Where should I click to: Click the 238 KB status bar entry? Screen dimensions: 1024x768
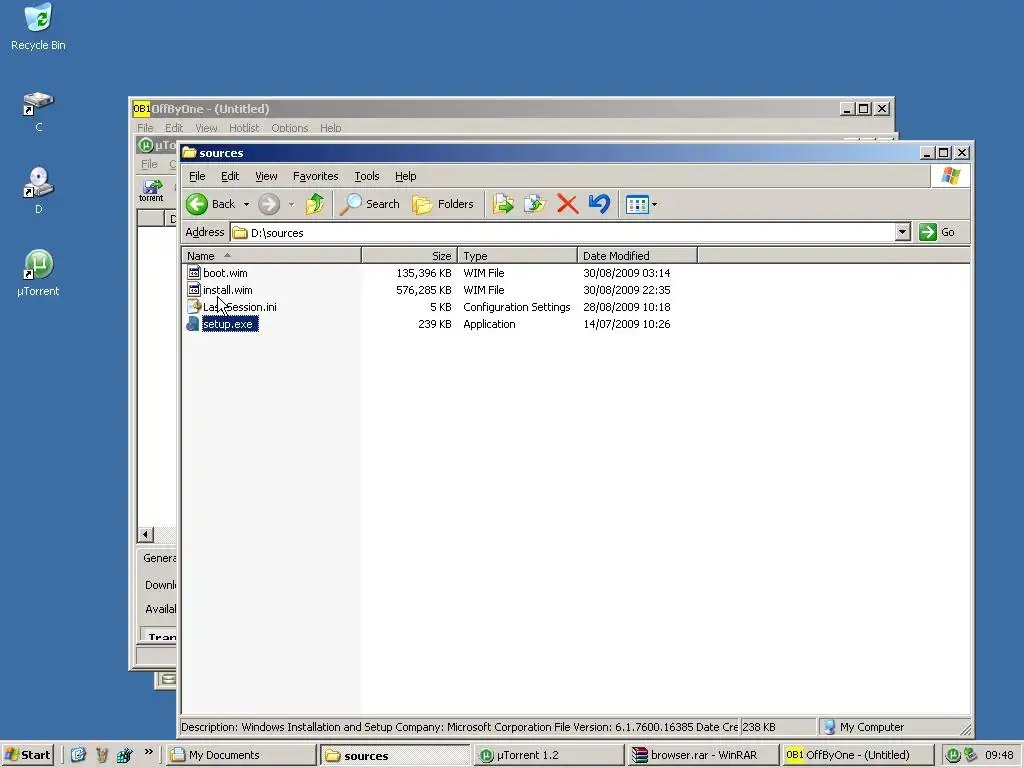(x=759, y=727)
